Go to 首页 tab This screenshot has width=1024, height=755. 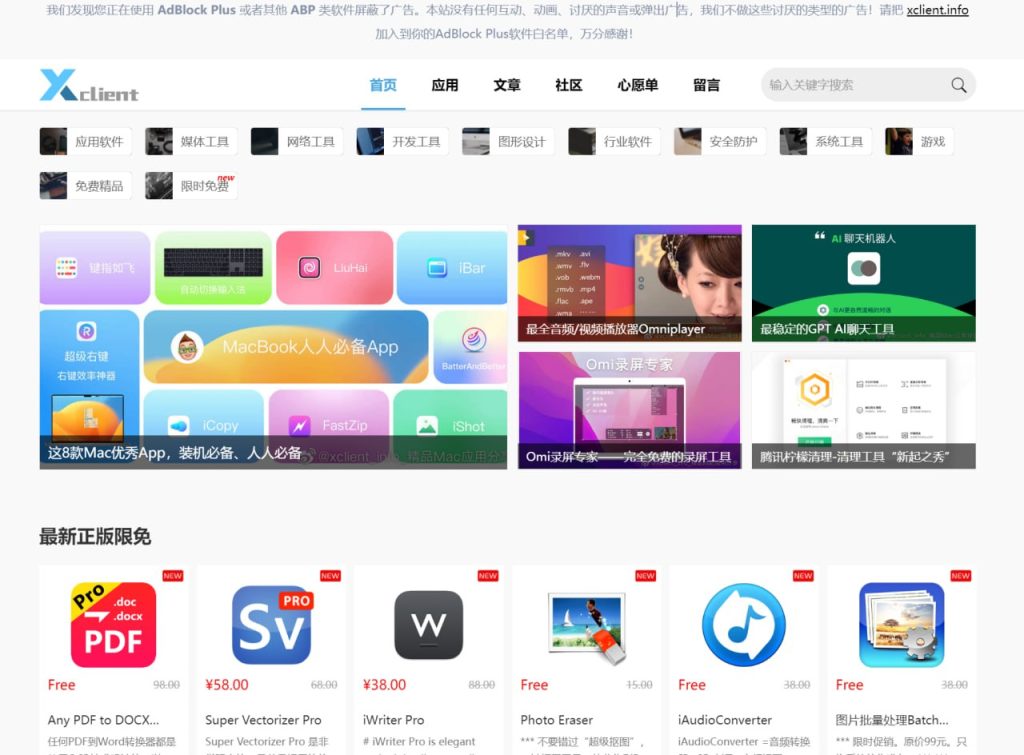[x=383, y=85]
